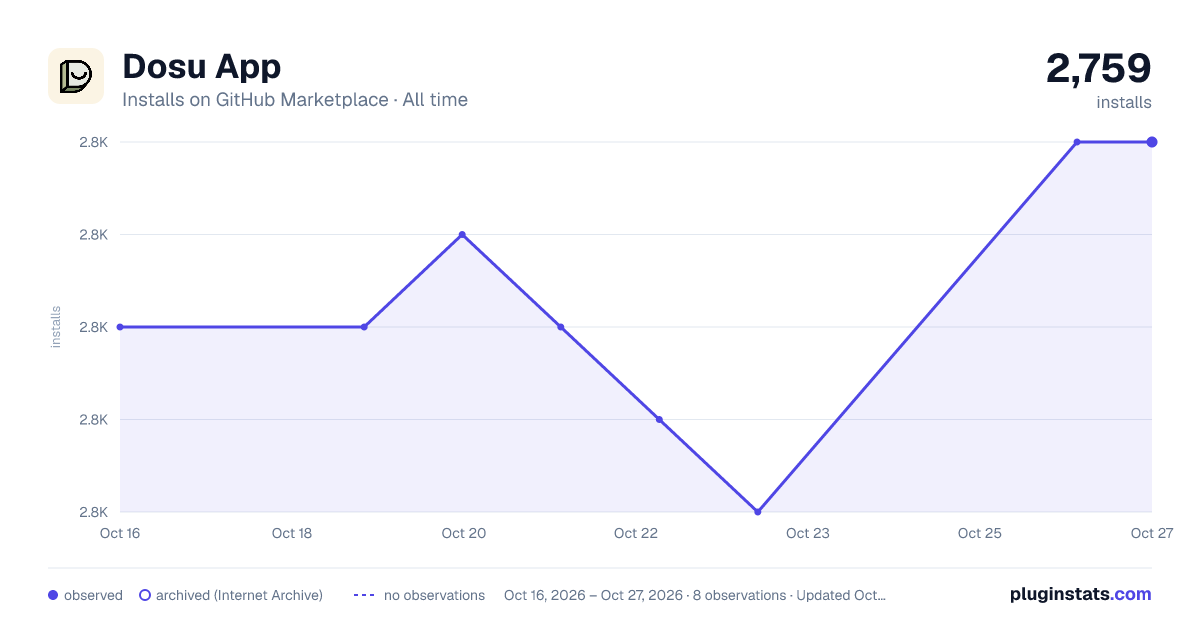The width and height of the screenshot is (1200, 630).
Task: Click the topmost 2.8K y-axis label
Action: 94,142
